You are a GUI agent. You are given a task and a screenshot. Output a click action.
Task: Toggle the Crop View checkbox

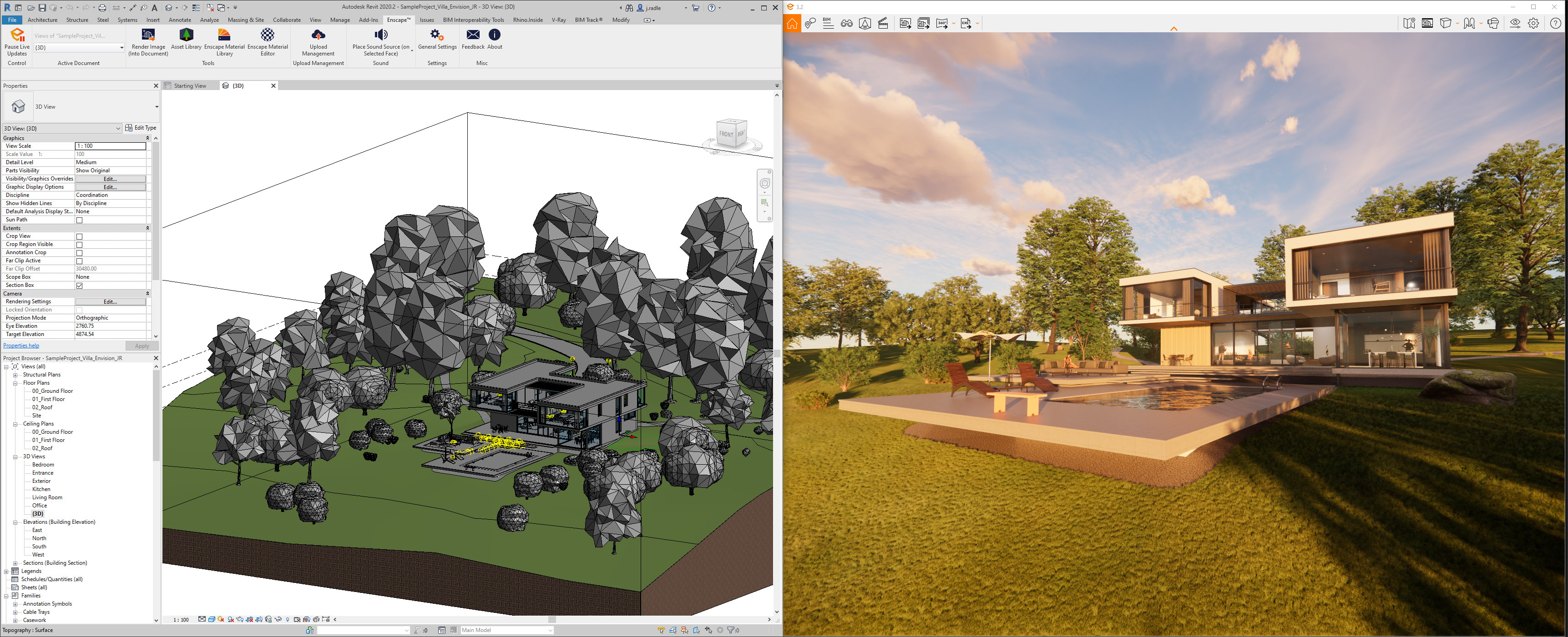click(79, 237)
